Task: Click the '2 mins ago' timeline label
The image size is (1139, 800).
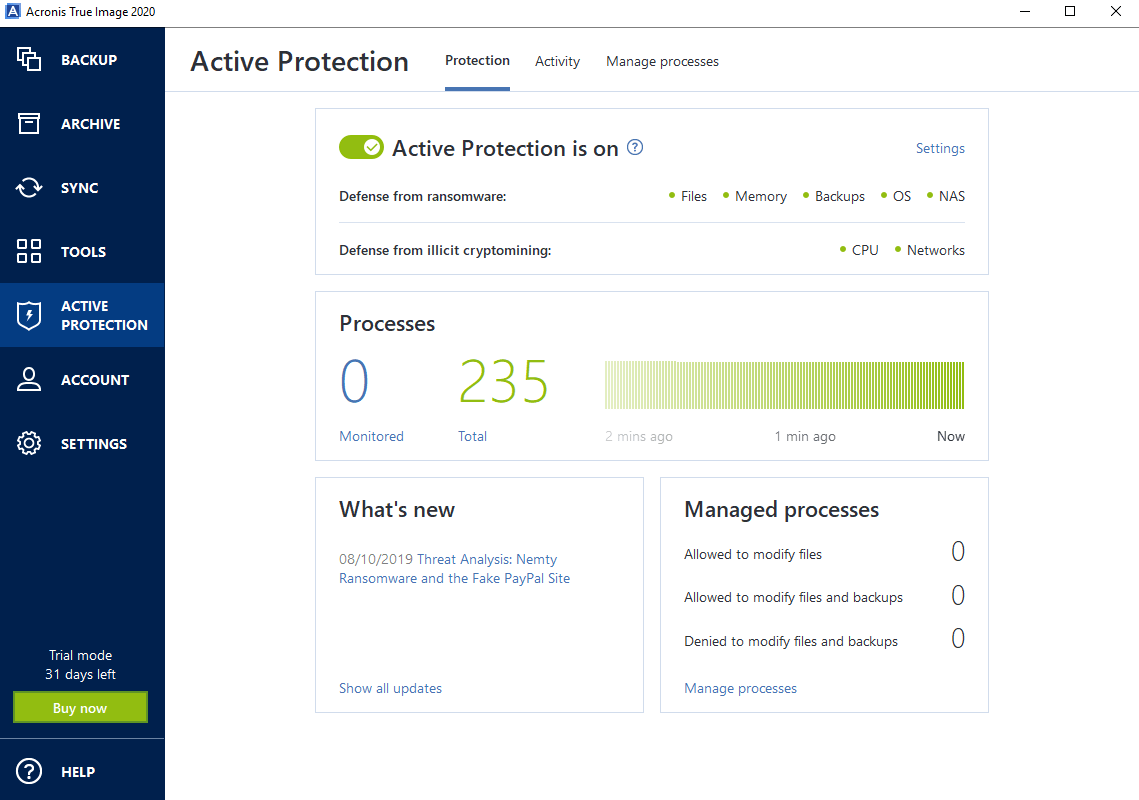Action: point(639,436)
